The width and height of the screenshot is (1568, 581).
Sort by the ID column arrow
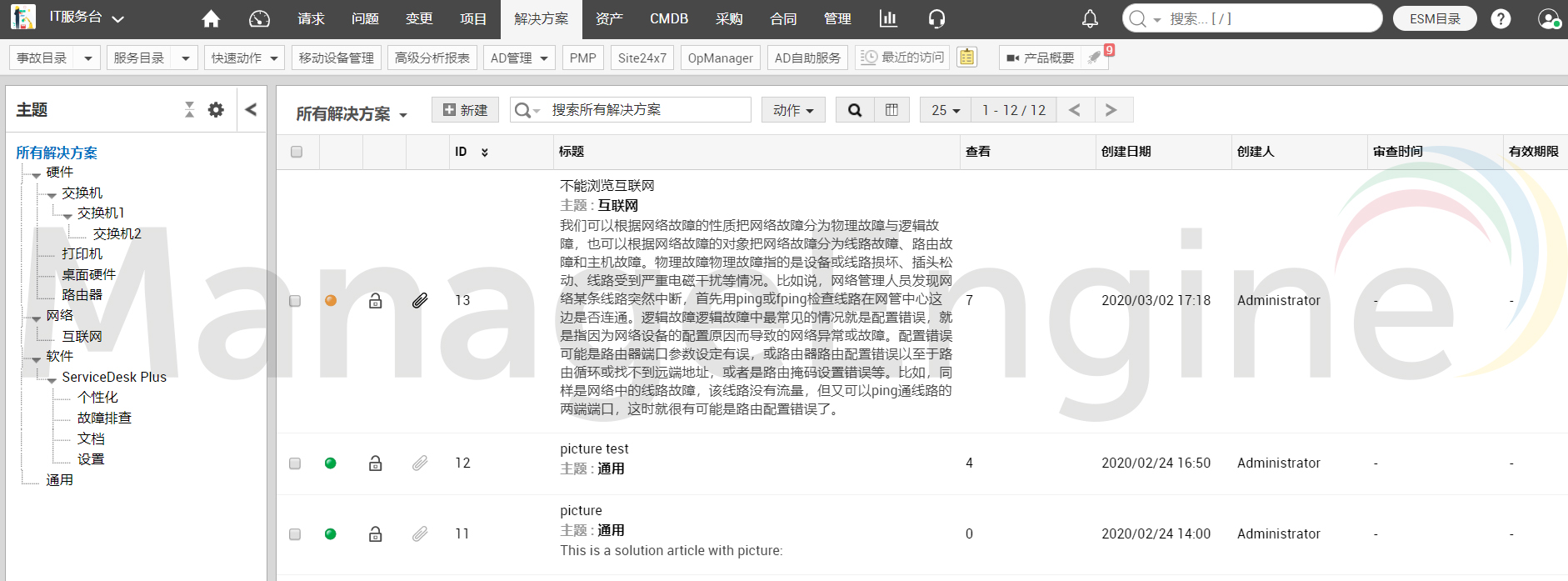485,152
